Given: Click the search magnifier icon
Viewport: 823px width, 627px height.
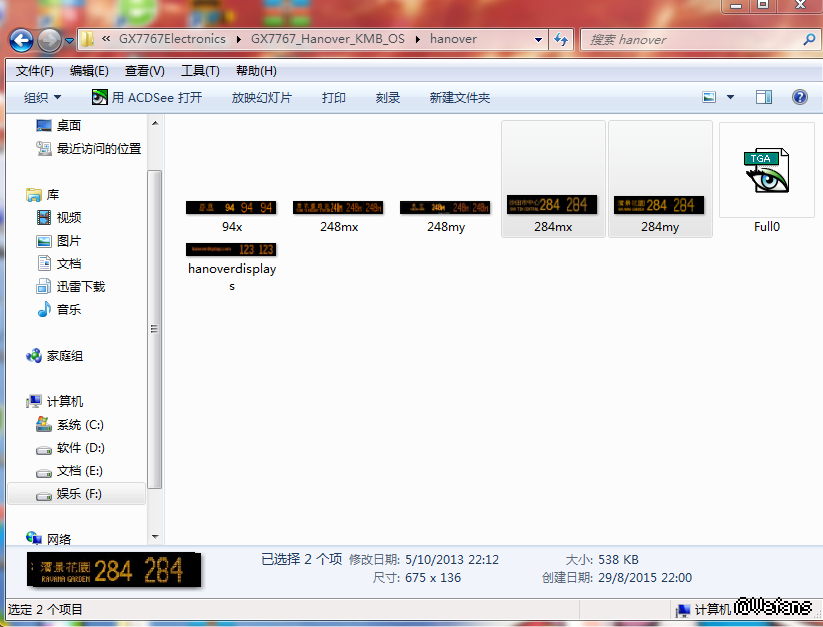Looking at the screenshot, I should point(809,39).
